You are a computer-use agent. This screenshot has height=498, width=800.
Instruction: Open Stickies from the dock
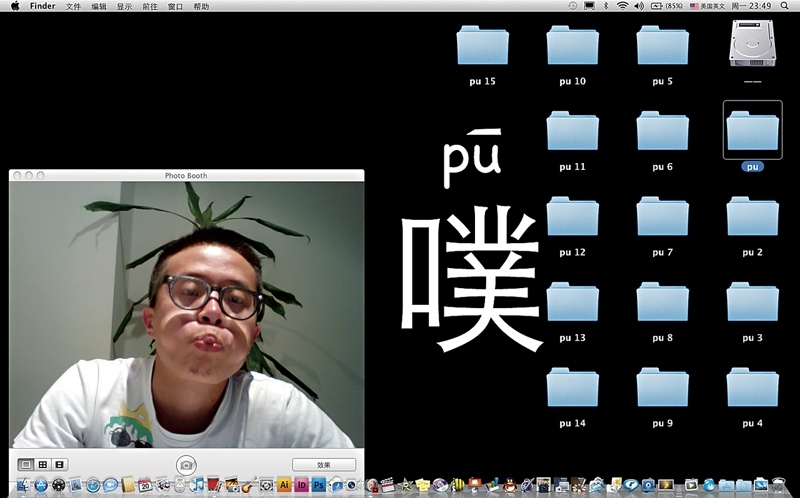click(423, 485)
